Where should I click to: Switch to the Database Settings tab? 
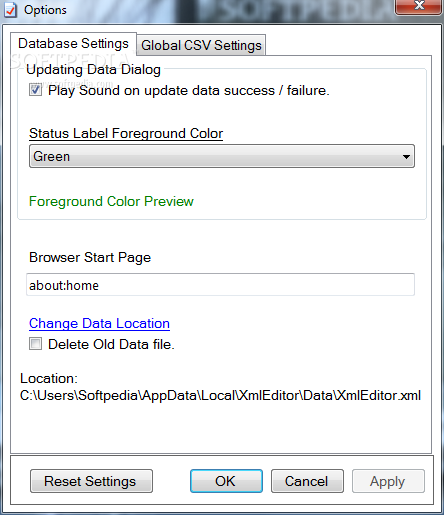pos(73,44)
